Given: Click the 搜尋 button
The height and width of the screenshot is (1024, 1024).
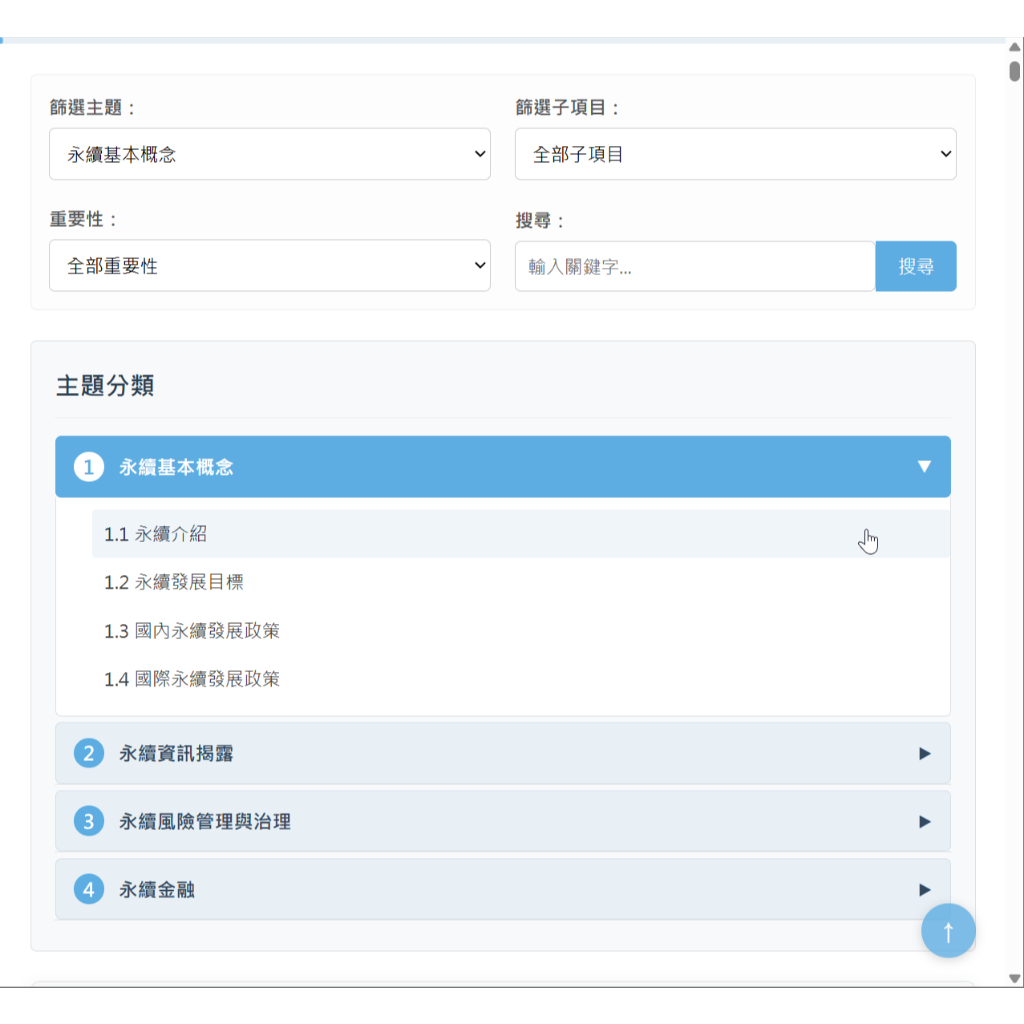Looking at the screenshot, I should [x=915, y=267].
